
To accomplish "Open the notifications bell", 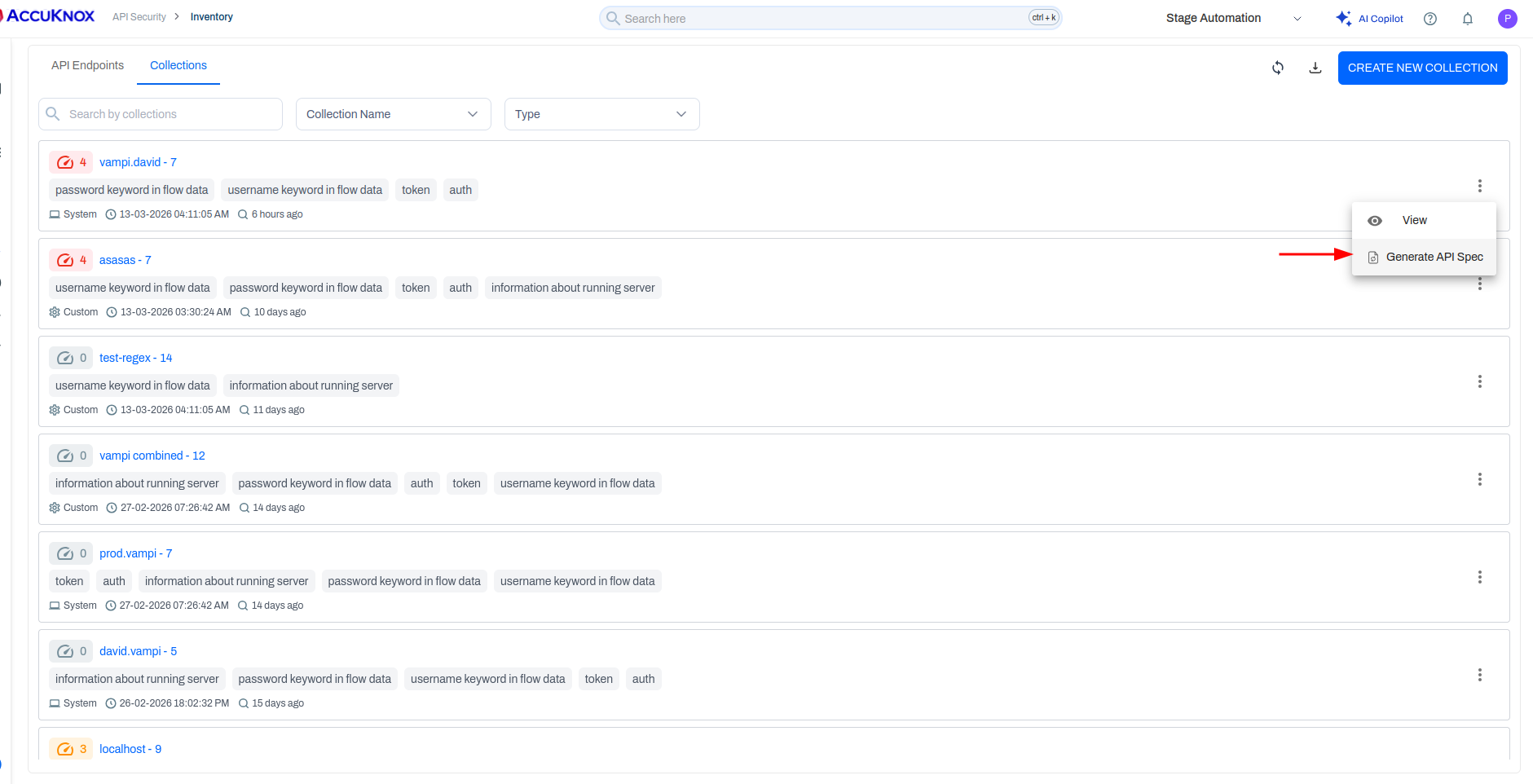I will click(x=1467, y=18).
